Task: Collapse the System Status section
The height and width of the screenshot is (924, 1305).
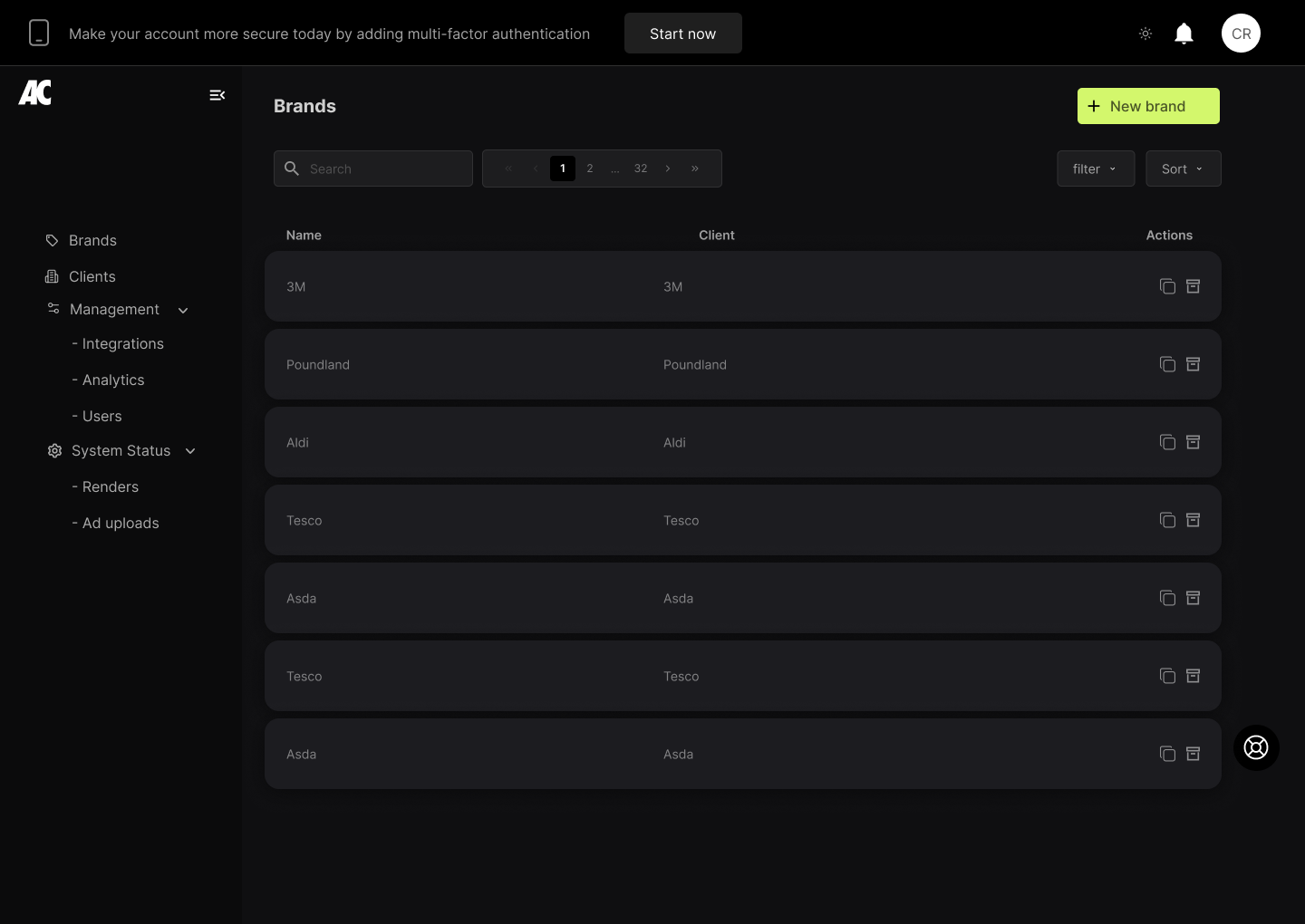Action: 190,451
